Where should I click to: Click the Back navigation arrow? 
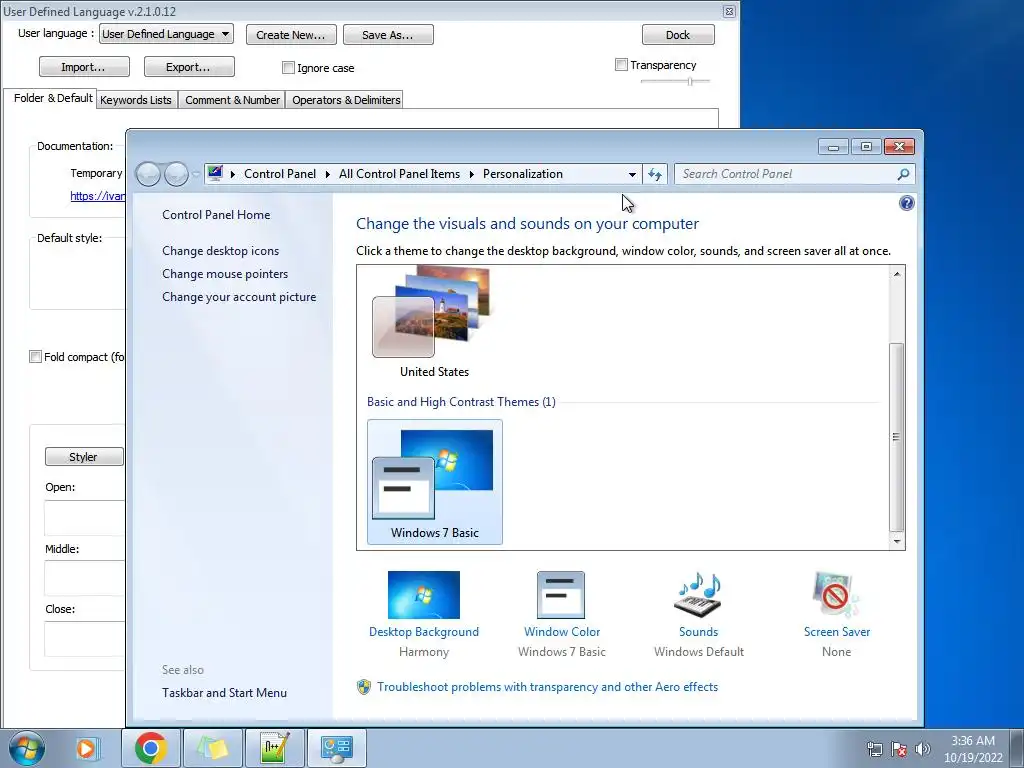148,174
